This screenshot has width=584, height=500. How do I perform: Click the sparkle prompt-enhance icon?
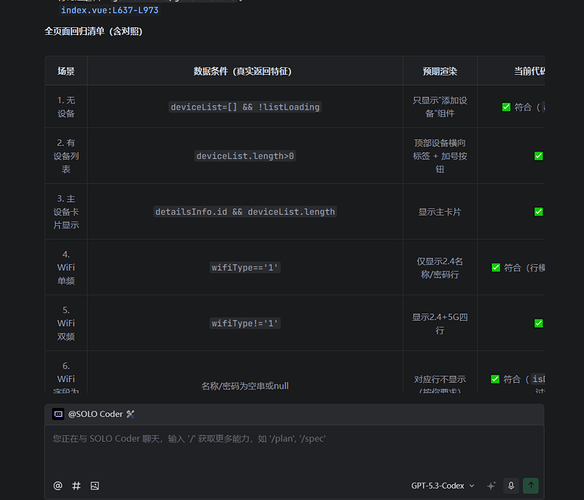point(491,485)
